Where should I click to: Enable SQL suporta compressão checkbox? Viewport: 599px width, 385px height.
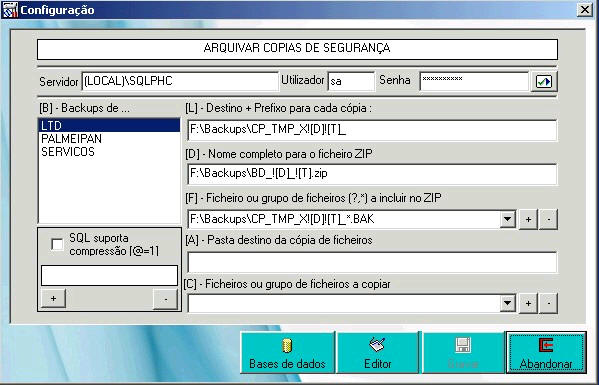coord(57,244)
